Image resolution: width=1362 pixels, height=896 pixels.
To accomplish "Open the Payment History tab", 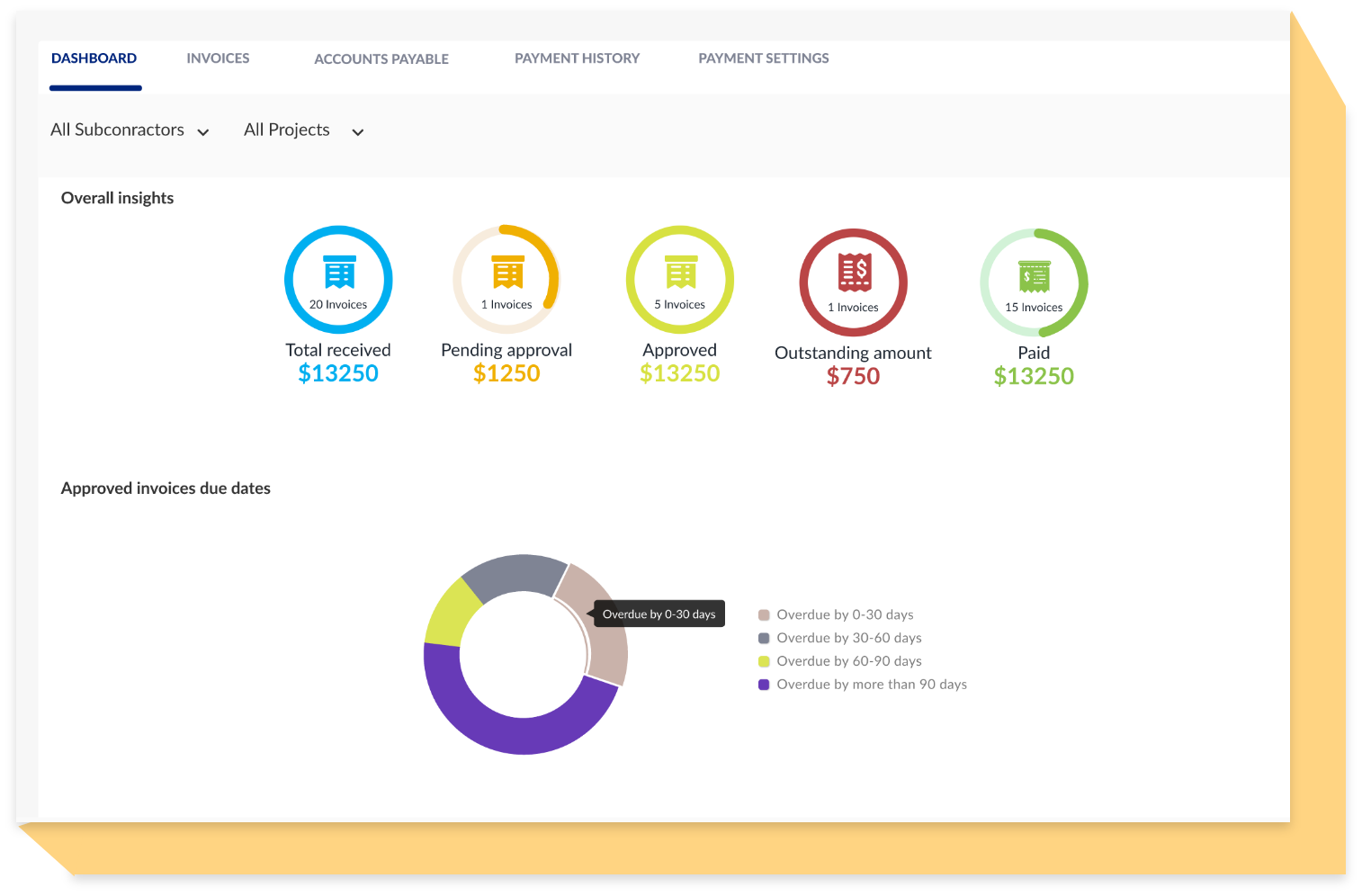I will coord(577,58).
